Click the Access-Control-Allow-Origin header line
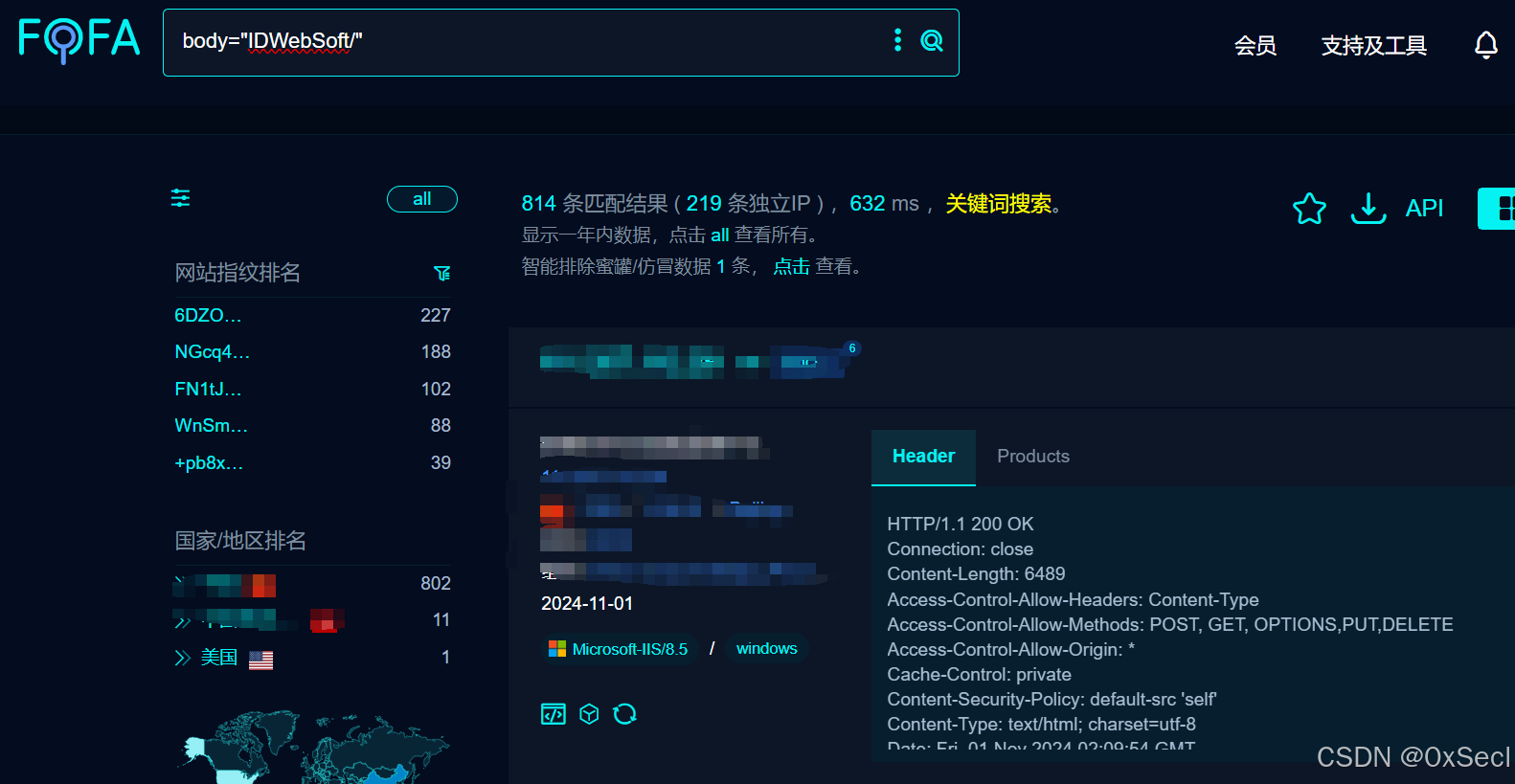This screenshot has height=784, width=1515. pyautogui.click(x=1011, y=650)
